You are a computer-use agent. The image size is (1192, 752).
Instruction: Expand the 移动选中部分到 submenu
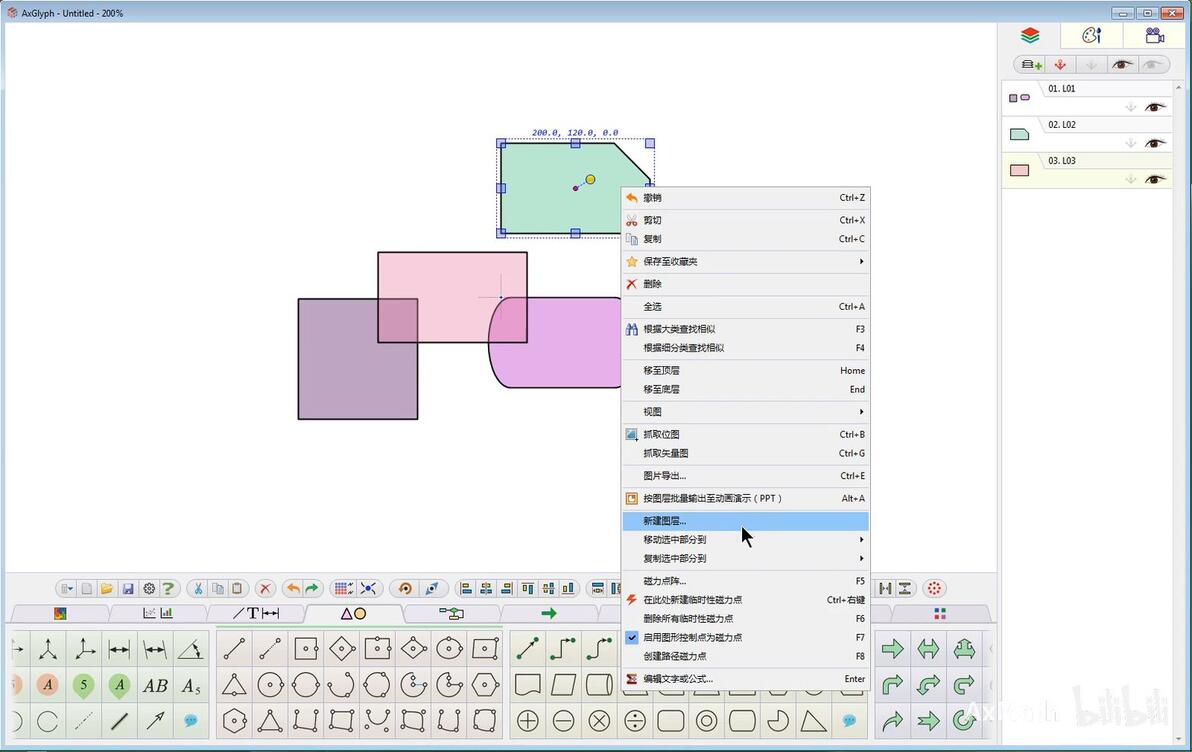pos(745,540)
